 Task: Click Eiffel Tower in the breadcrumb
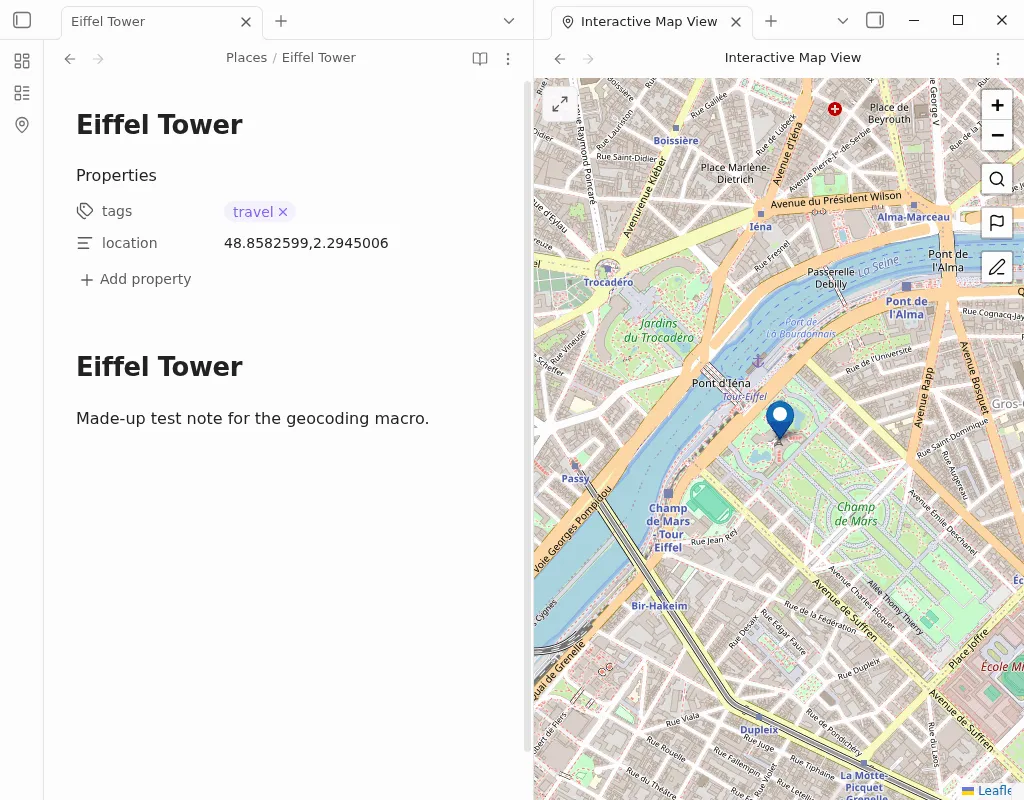click(319, 57)
